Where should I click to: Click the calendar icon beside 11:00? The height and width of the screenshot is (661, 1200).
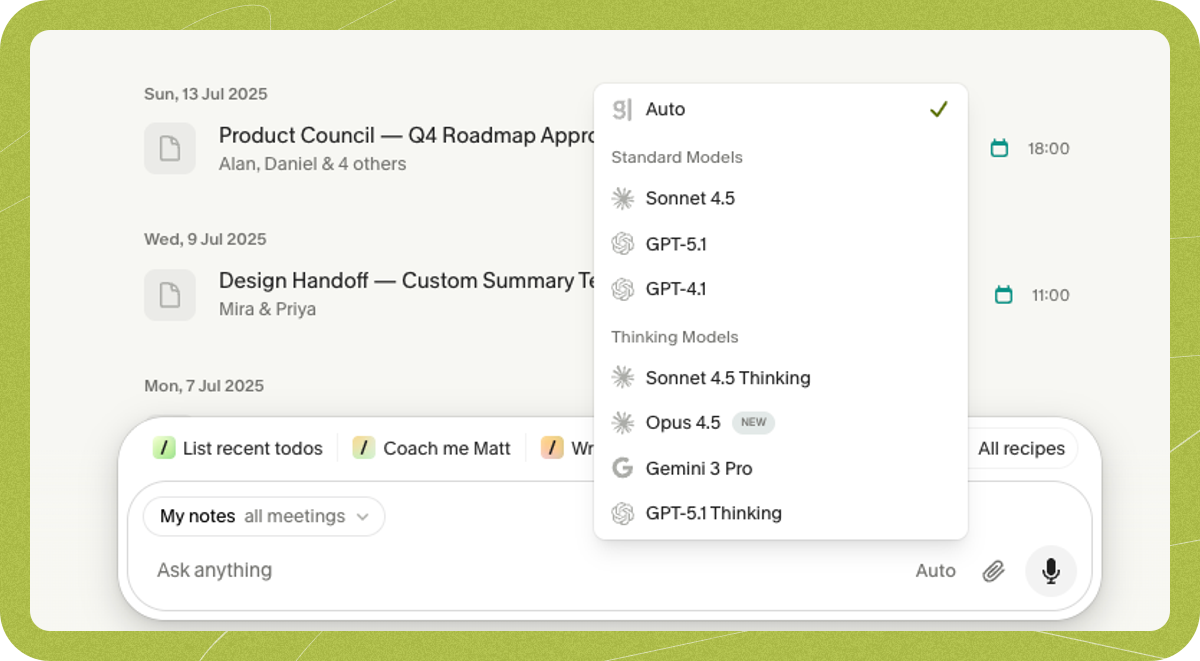coord(1004,295)
